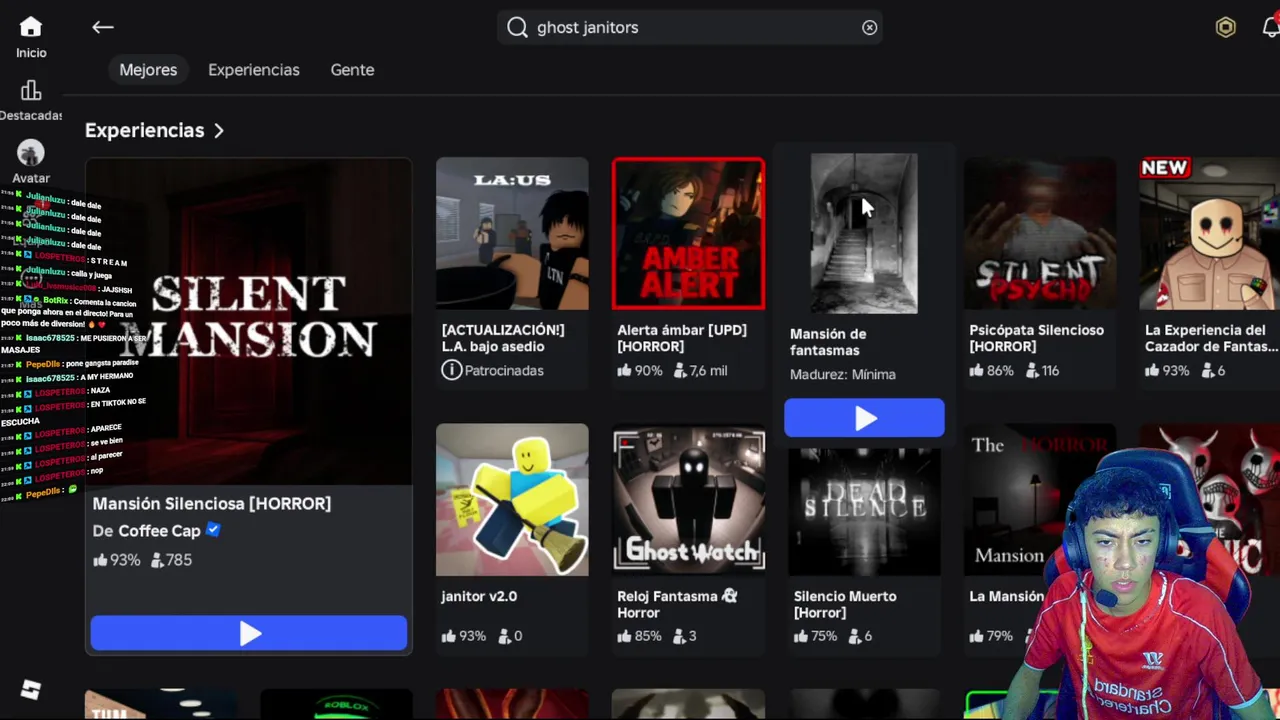Viewport: 1280px width, 720px height.
Task: Click the Reloj Fantasma Horror title
Action: (677, 604)
